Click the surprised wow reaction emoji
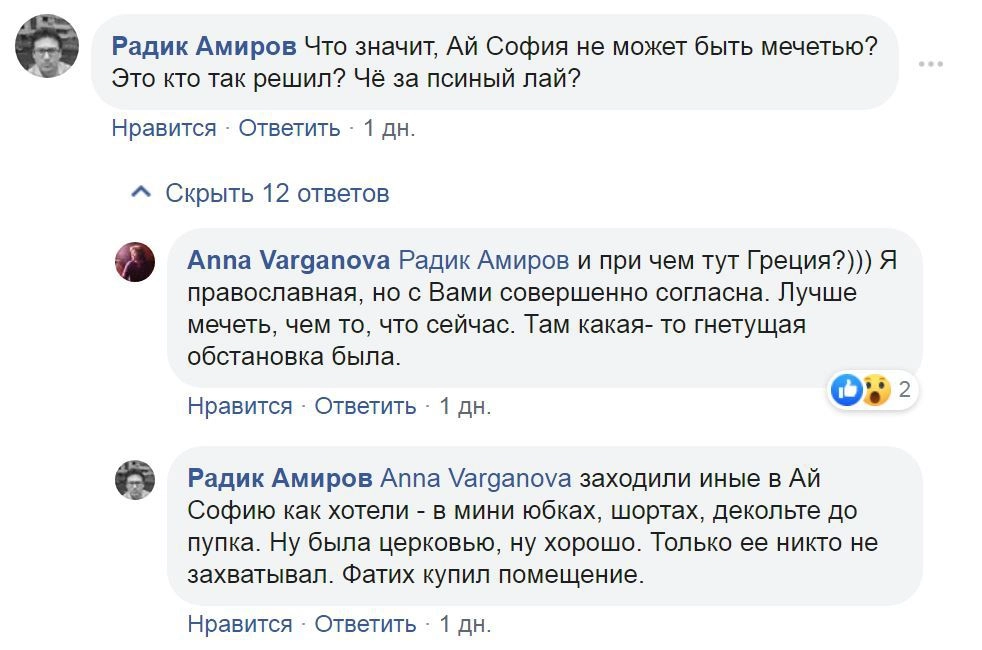 click(875, 390)
